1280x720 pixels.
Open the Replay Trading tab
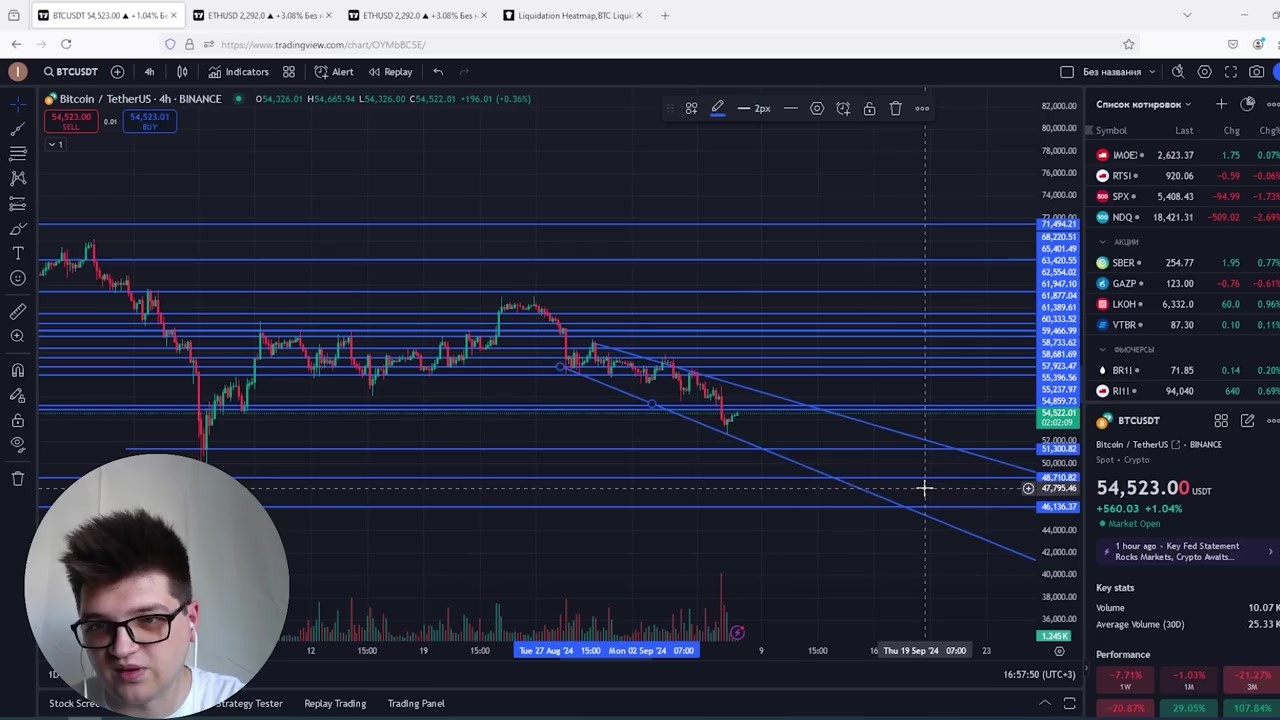[x=335, y=703]
